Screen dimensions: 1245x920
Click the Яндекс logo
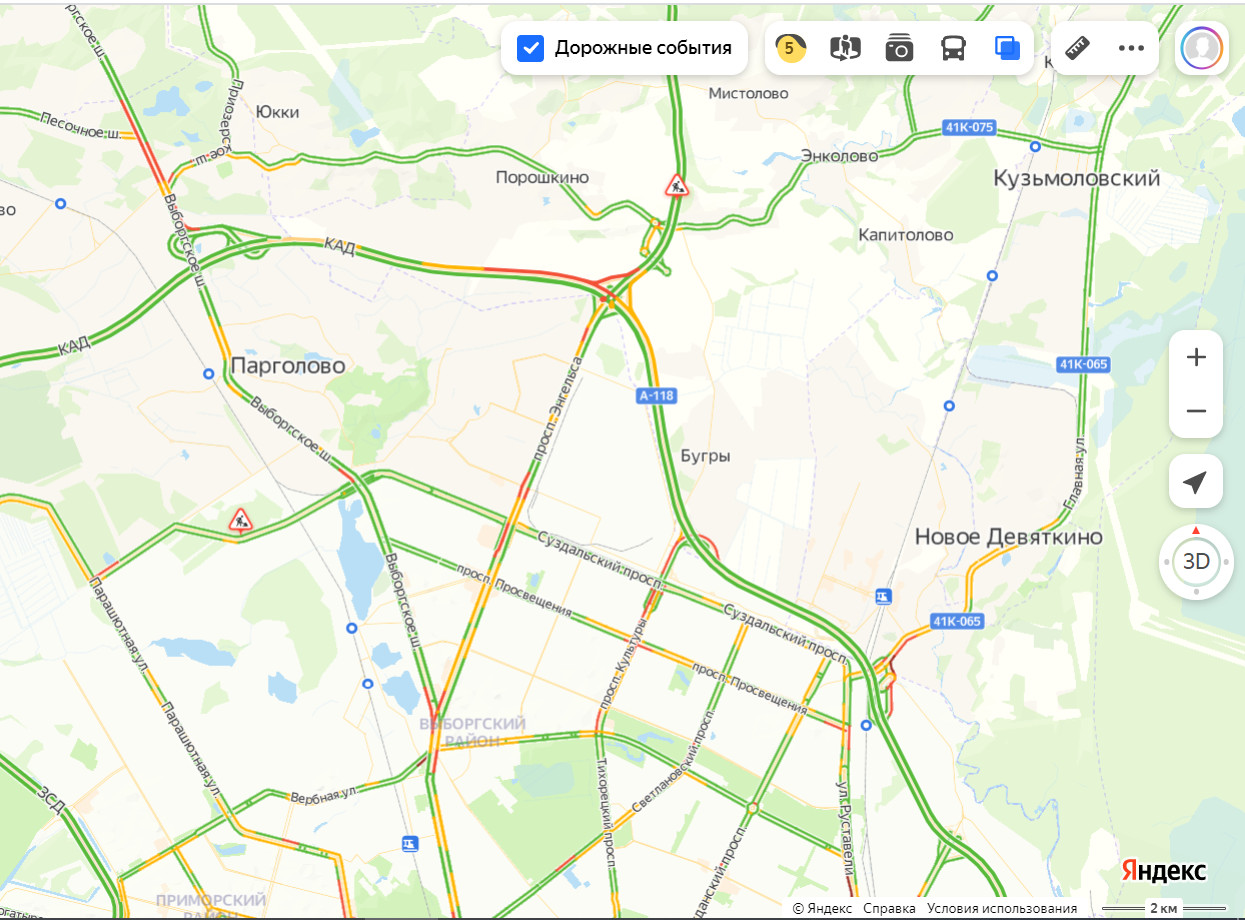click(1164, 870)
